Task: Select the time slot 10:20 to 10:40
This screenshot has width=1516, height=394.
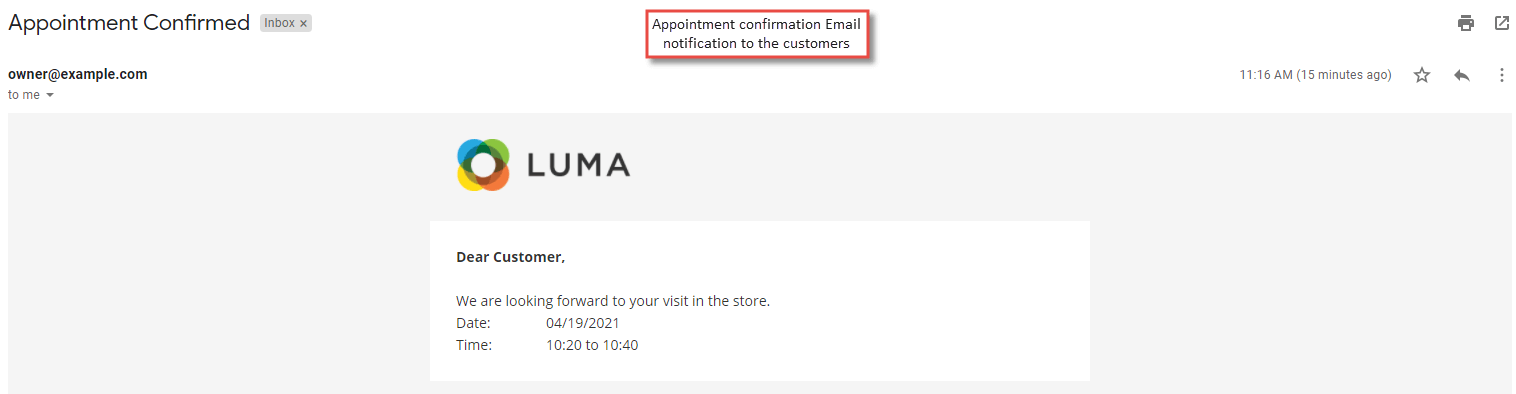Action: (x=592, y=345)
